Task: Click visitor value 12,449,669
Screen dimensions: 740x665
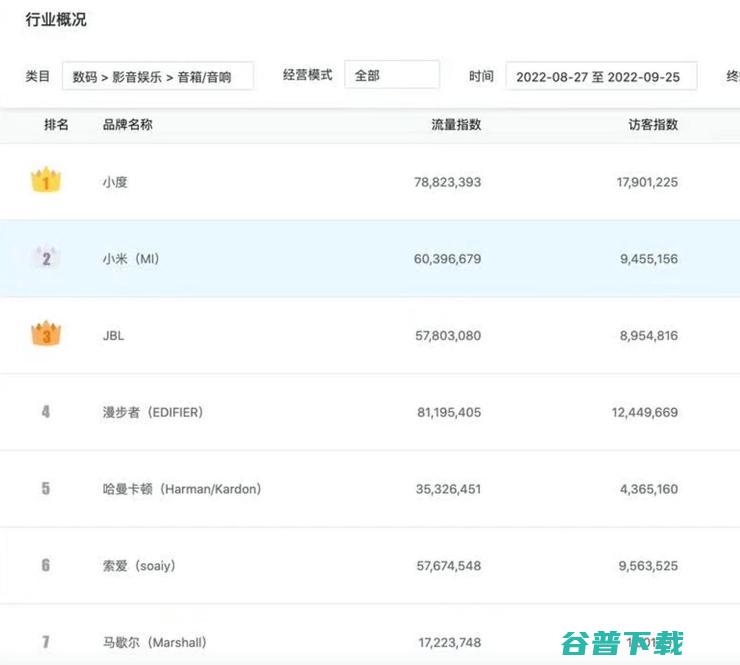Action: pyautogui.click(x=645, y=412)
